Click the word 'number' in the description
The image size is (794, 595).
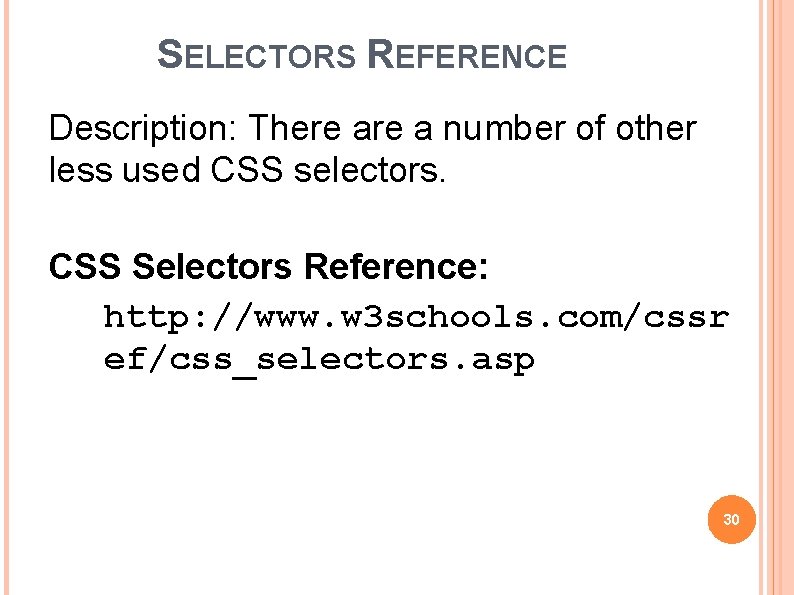[x=504, y=128]
